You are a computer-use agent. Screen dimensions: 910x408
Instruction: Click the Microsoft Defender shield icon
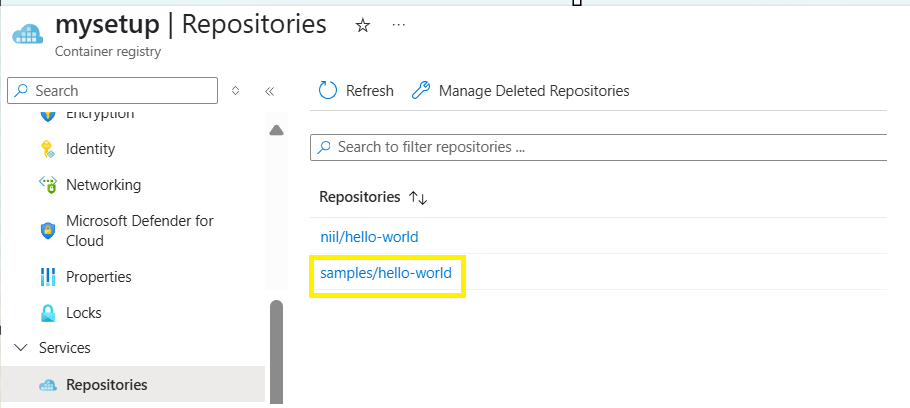coord(48,230)
